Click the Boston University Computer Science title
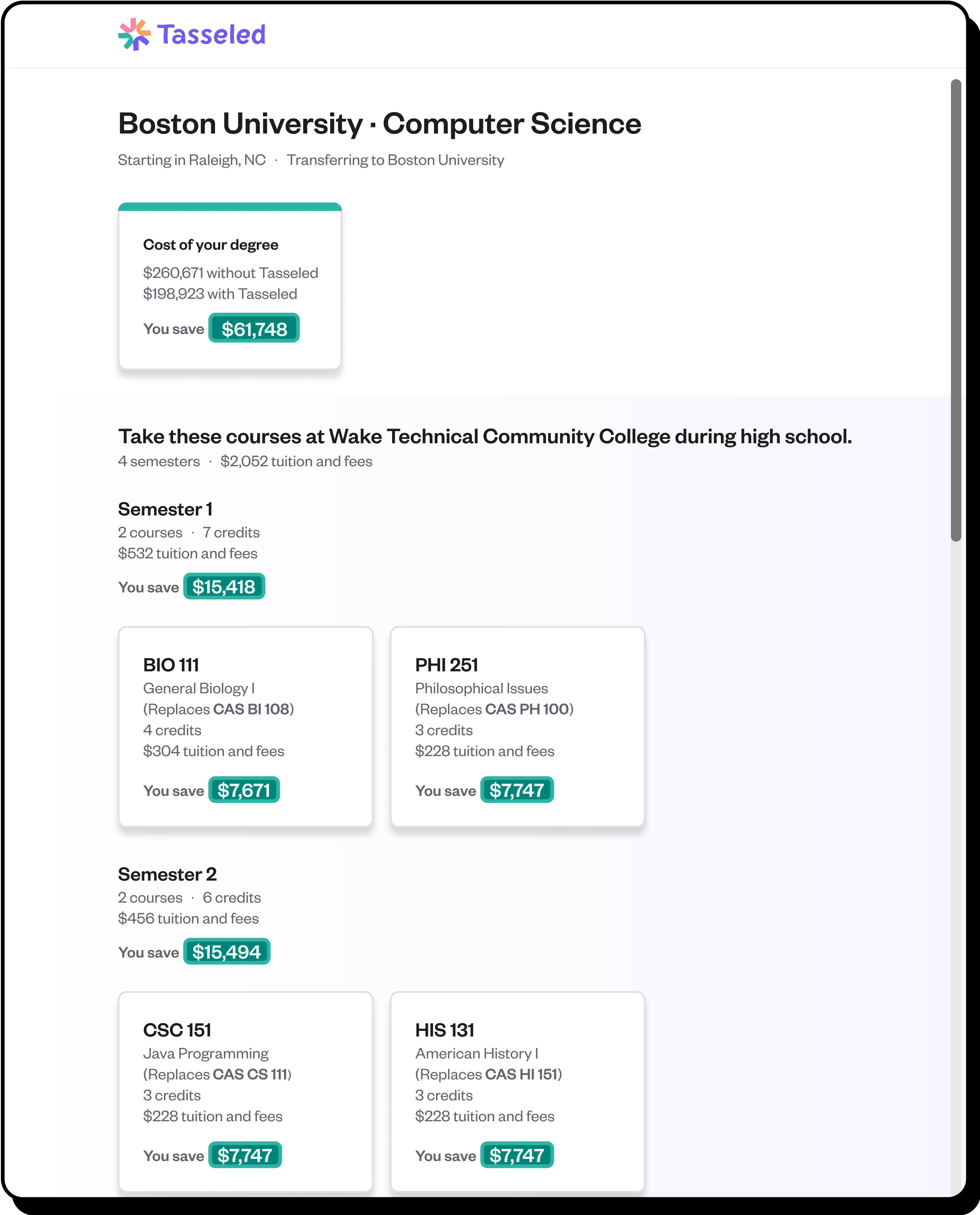Viewport: 980px width, 1215px height. pyautogui.click(x=379, y=124)
